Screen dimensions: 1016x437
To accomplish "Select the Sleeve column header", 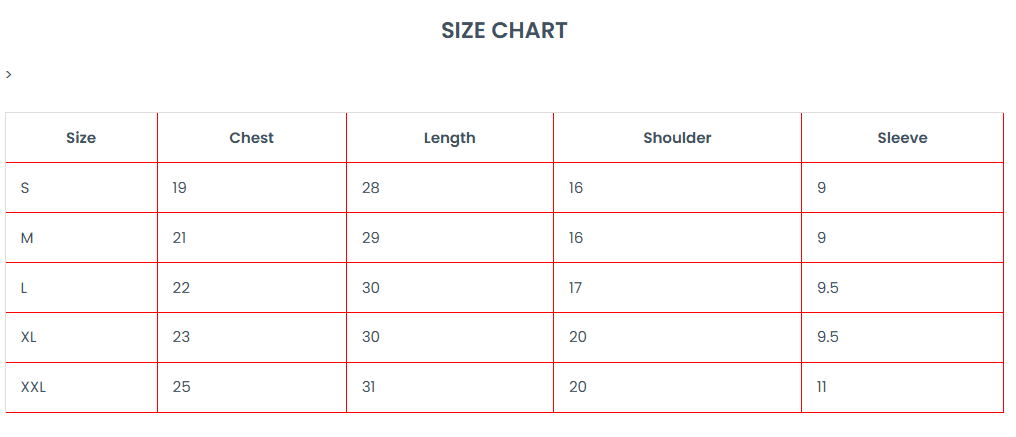I will click(902, 138).
